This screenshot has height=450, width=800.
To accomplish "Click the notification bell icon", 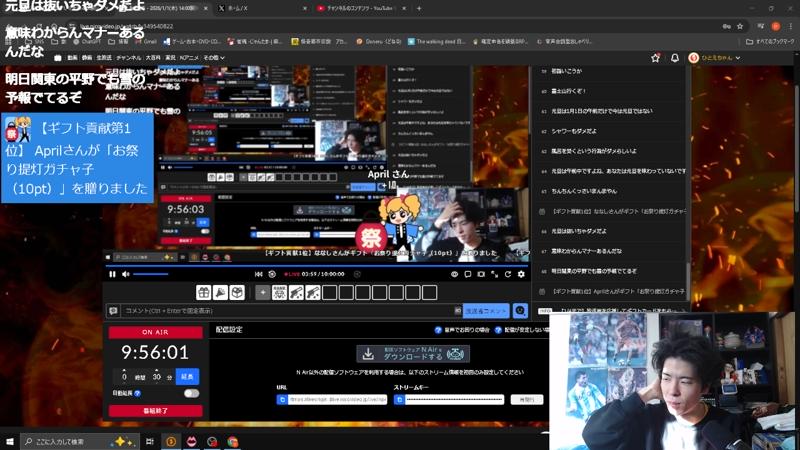I will click(x=675, y=58).
